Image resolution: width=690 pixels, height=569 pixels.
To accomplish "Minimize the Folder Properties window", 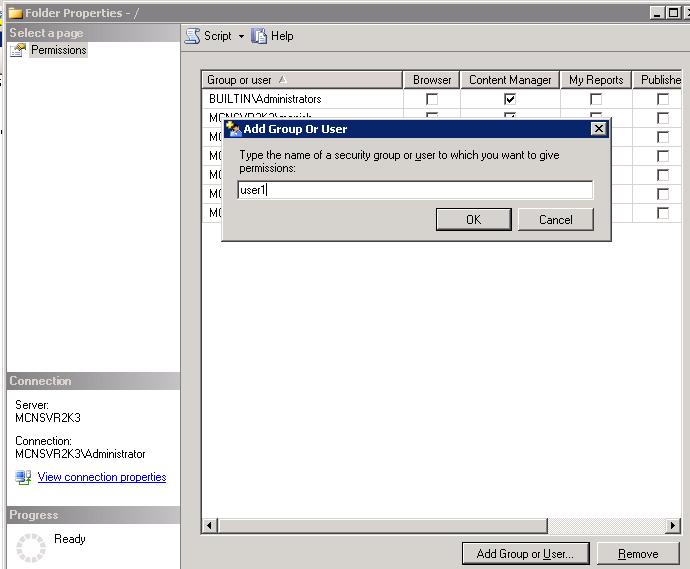I will 657,13.
